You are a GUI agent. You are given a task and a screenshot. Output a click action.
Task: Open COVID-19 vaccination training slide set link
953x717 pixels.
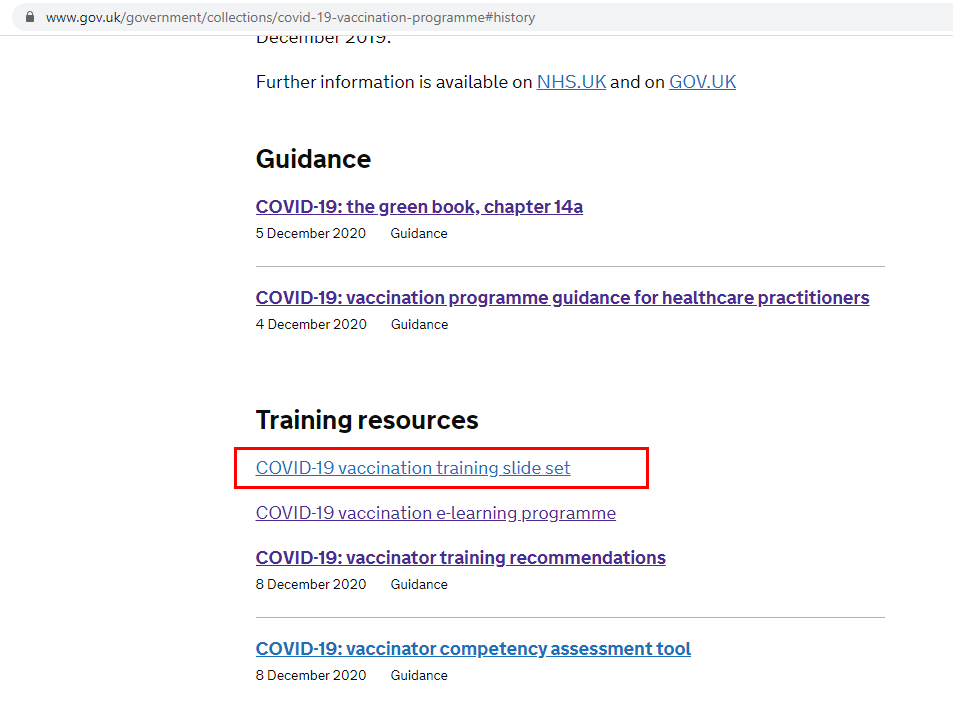413,468
